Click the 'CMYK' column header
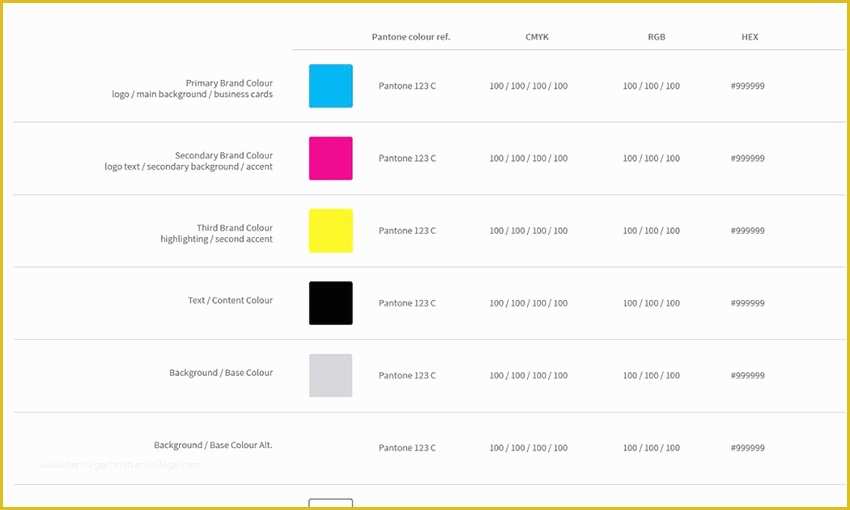This screenshot has width=850, height=510. [x=537, y=37]
